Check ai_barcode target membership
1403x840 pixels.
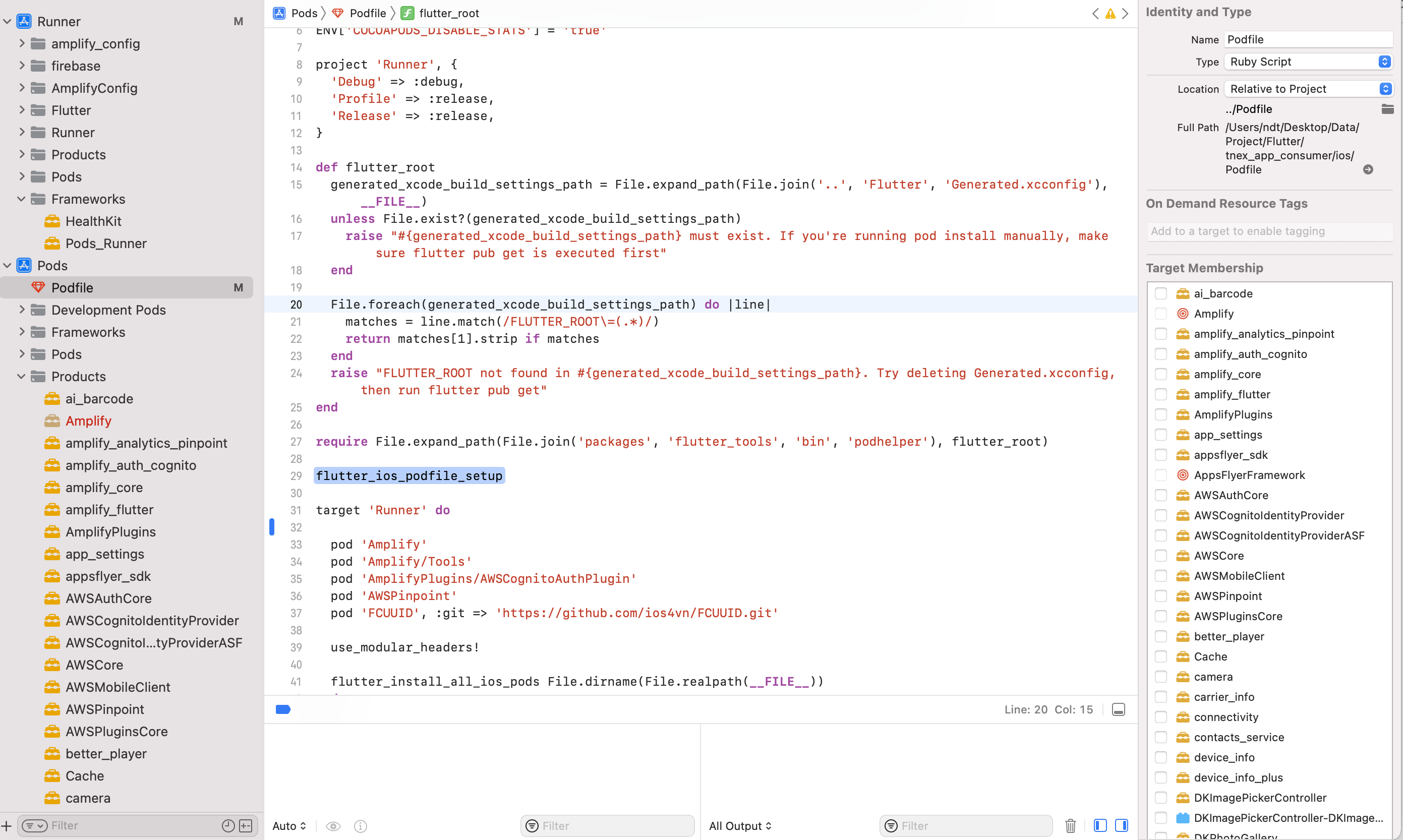click(1160, 293)
